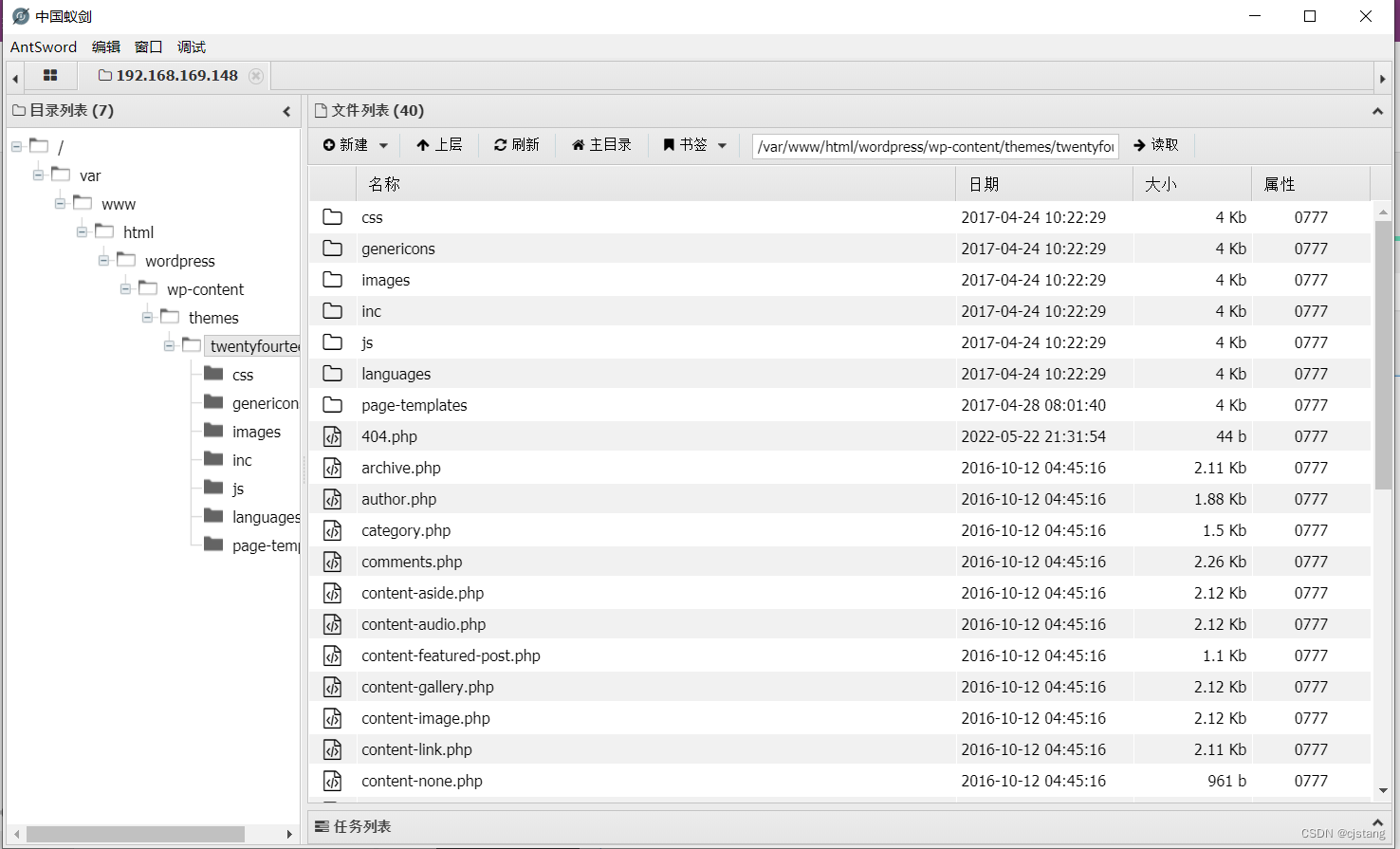Collapse the var tree node
The image size is (1400, 849).
tap(39, 175)
